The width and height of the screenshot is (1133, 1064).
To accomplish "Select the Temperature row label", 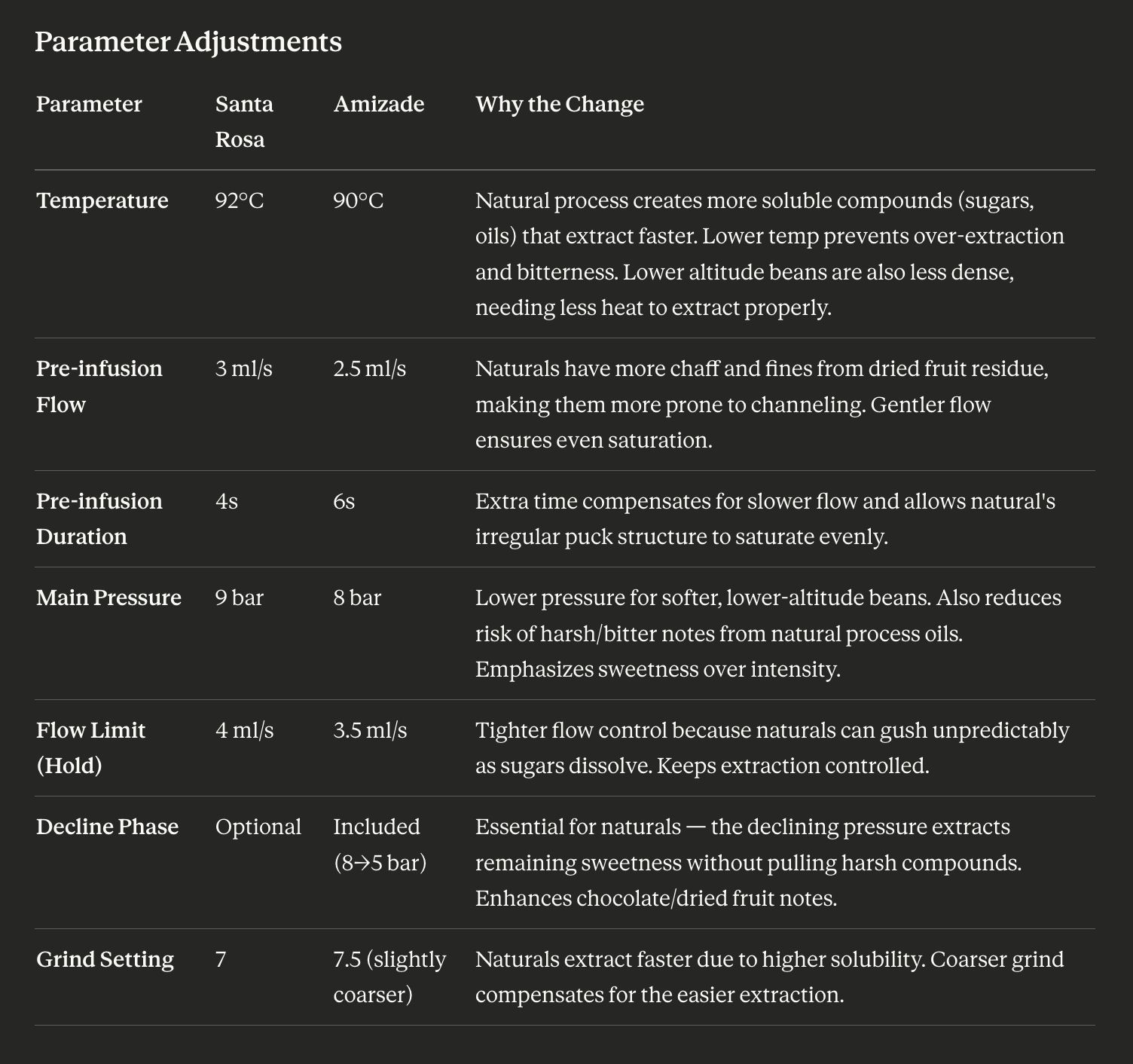I will click(x=102, y=200).
